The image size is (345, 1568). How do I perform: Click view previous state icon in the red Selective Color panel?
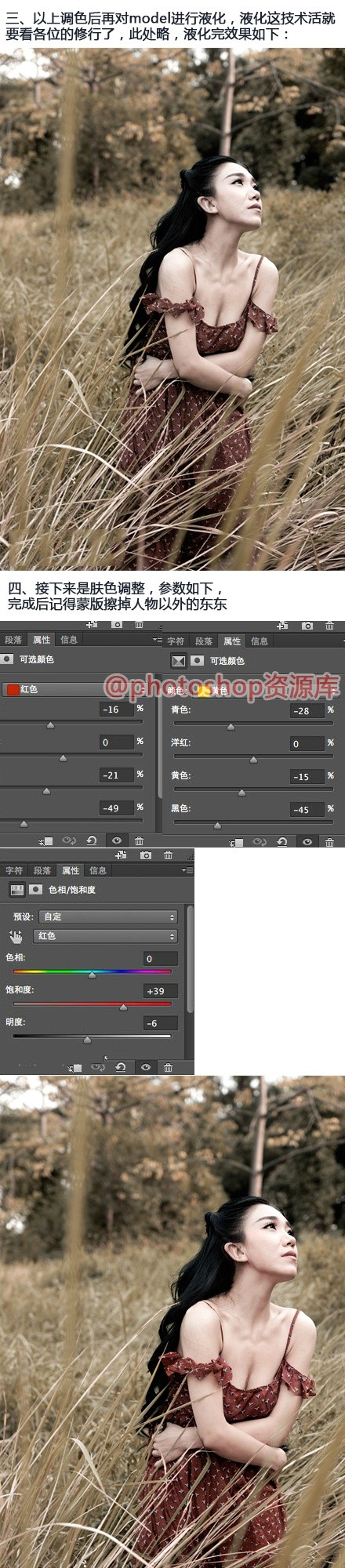tap(68, 840)
